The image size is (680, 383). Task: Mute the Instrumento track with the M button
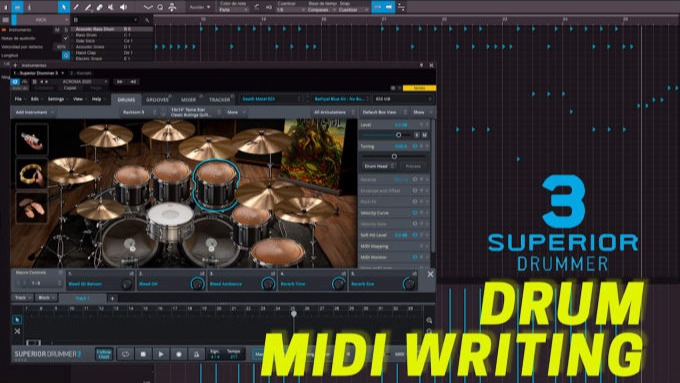click(57, 29)
